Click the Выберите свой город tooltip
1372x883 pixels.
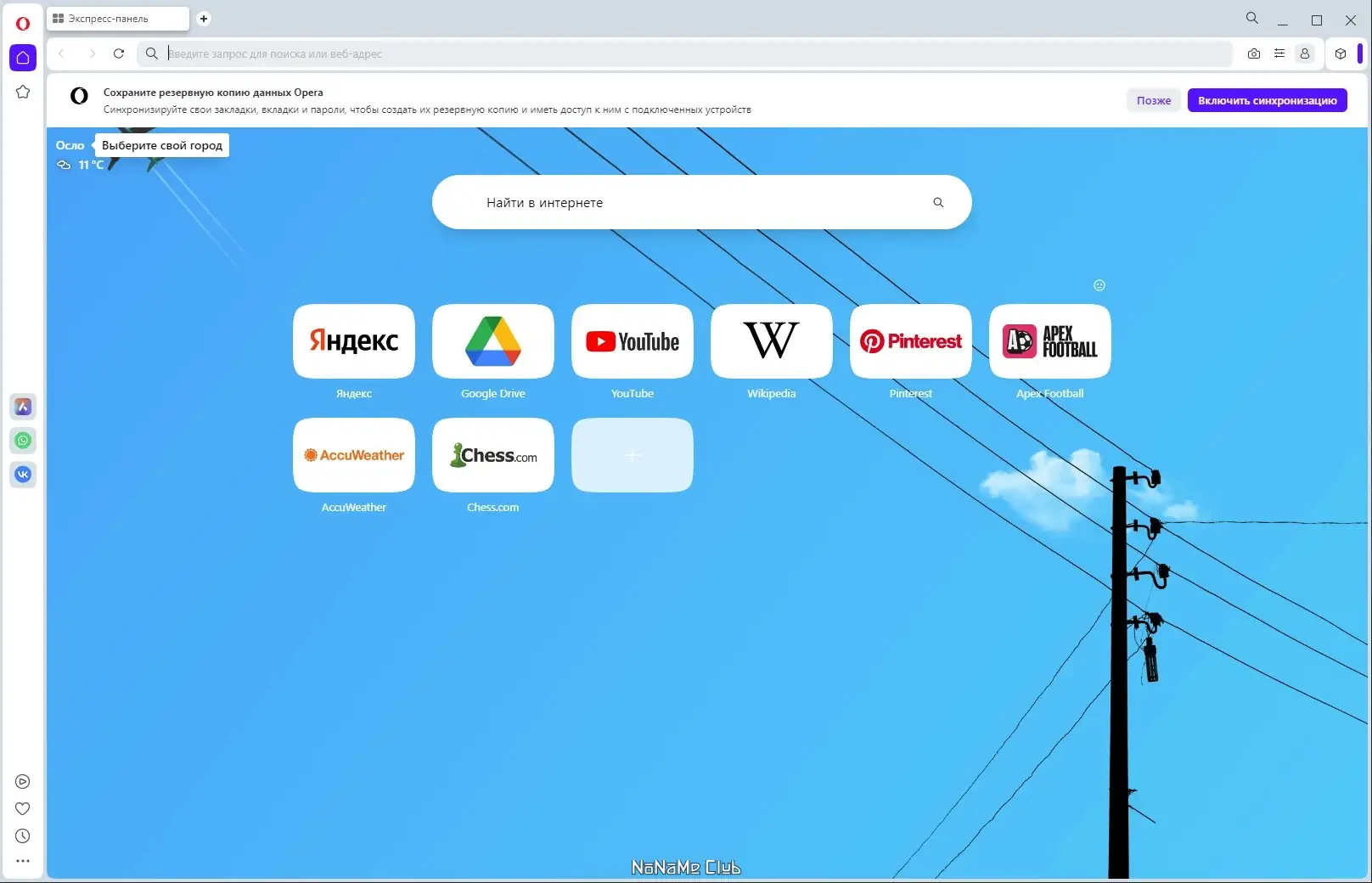161,145
